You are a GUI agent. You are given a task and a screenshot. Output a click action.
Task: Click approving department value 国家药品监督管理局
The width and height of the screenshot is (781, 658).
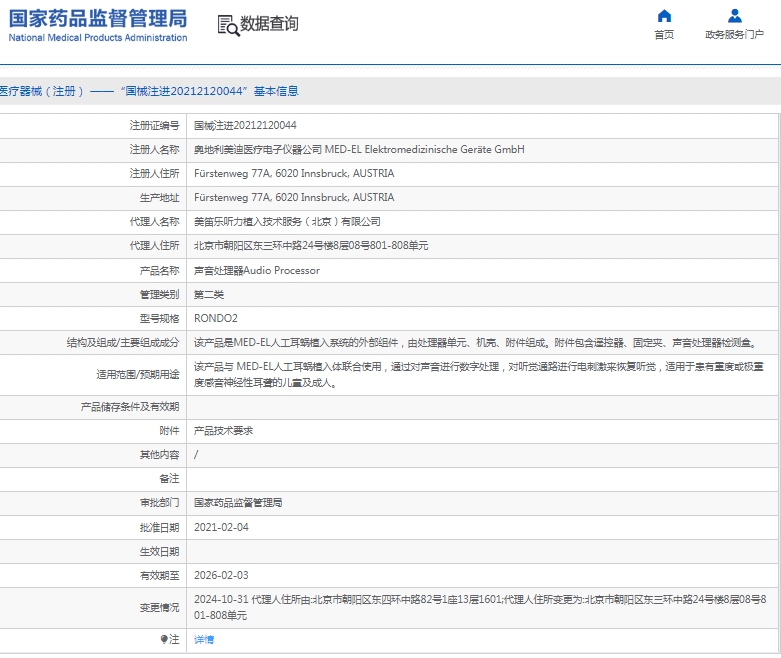(238, 503)
